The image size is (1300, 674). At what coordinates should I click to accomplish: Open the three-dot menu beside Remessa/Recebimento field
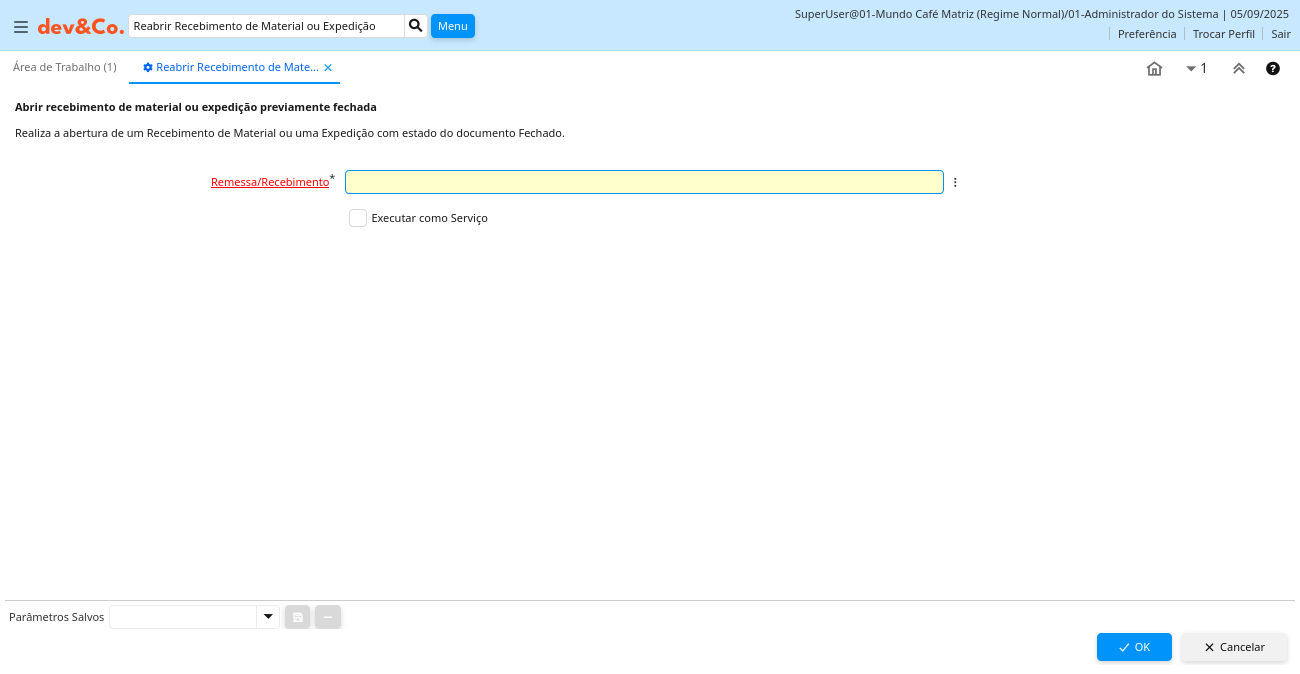coord(955,182)
